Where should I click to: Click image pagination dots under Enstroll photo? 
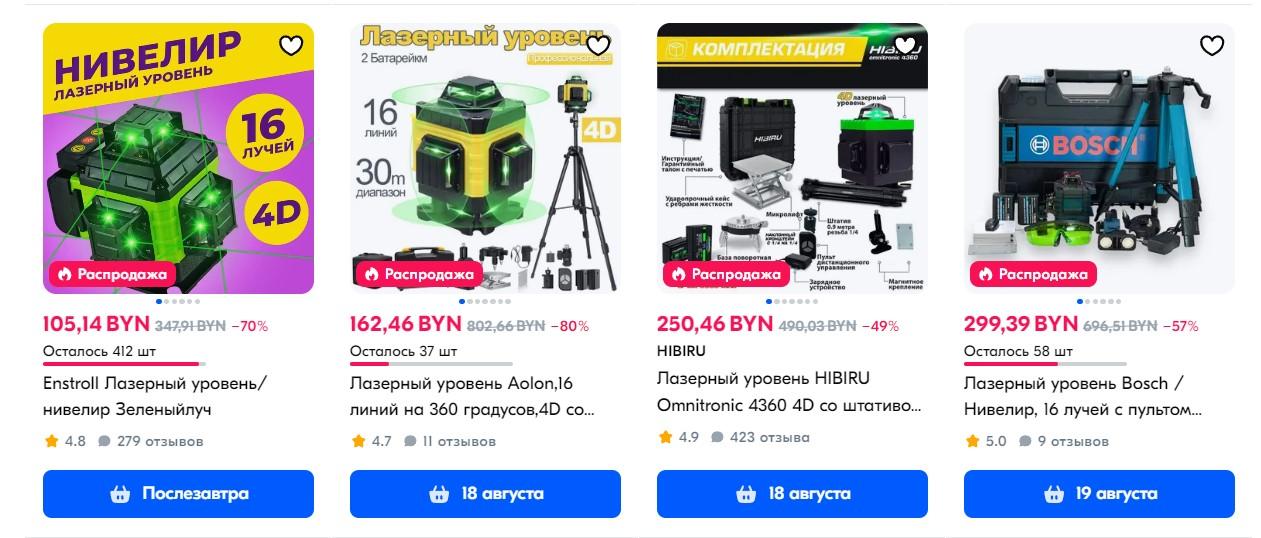[x=178, y=301]
